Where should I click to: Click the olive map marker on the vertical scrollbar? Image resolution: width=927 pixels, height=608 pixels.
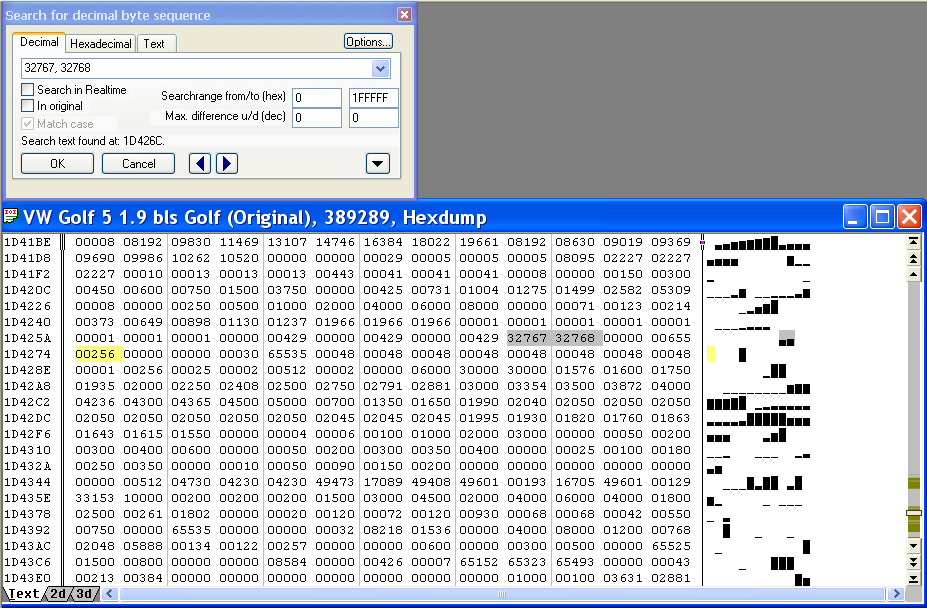[x=913, y=484]
